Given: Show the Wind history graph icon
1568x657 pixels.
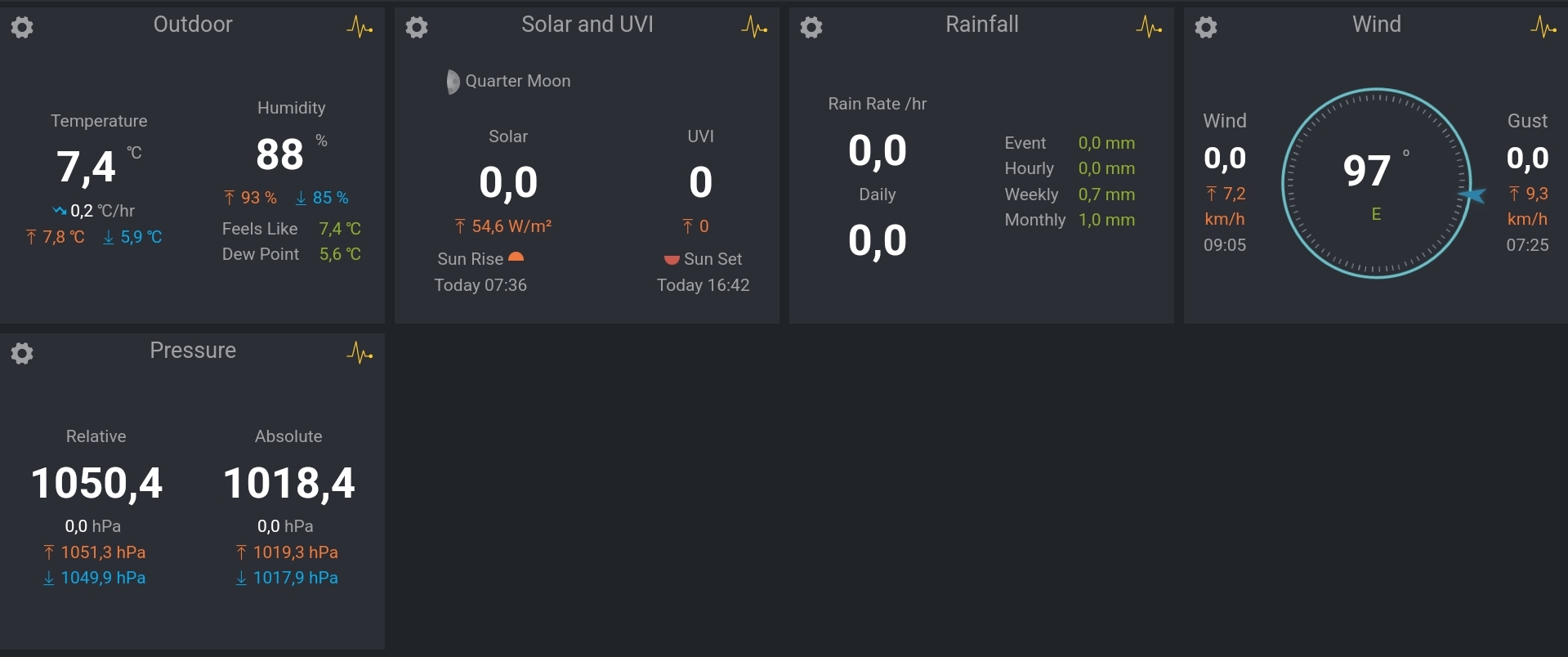Looking at the screenshot, I should tap(1543, 28).
